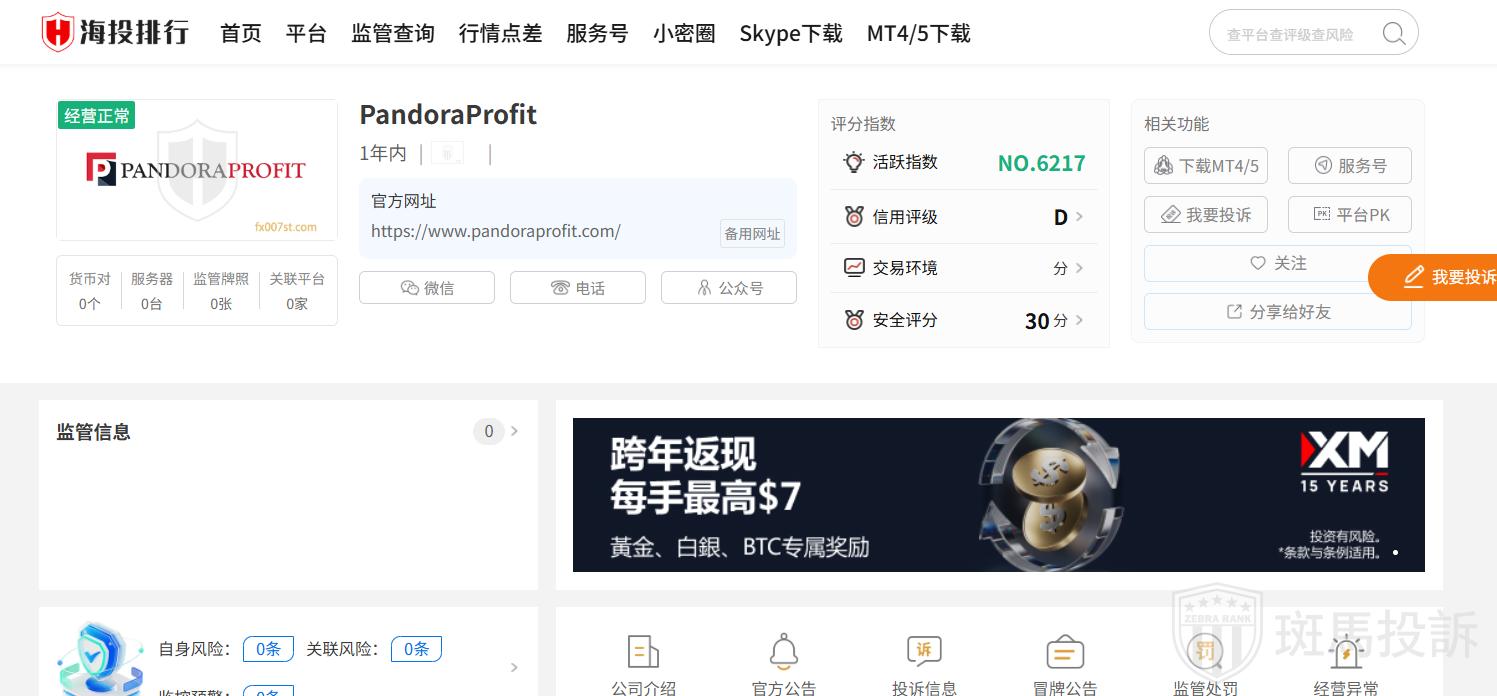This screenshot has height=696, width=1497.
Task: Click the 海投排行 logo
Action: click(x=115, y=33)
